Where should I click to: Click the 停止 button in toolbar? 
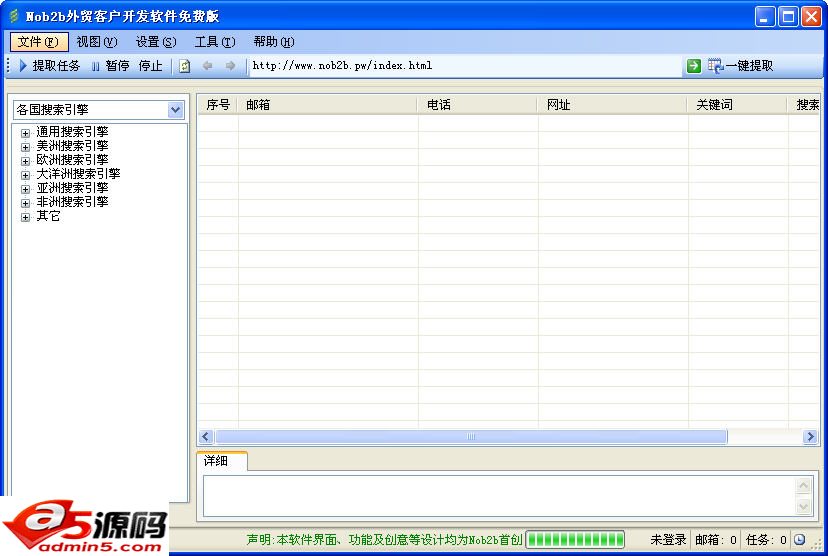pos(150,65)
